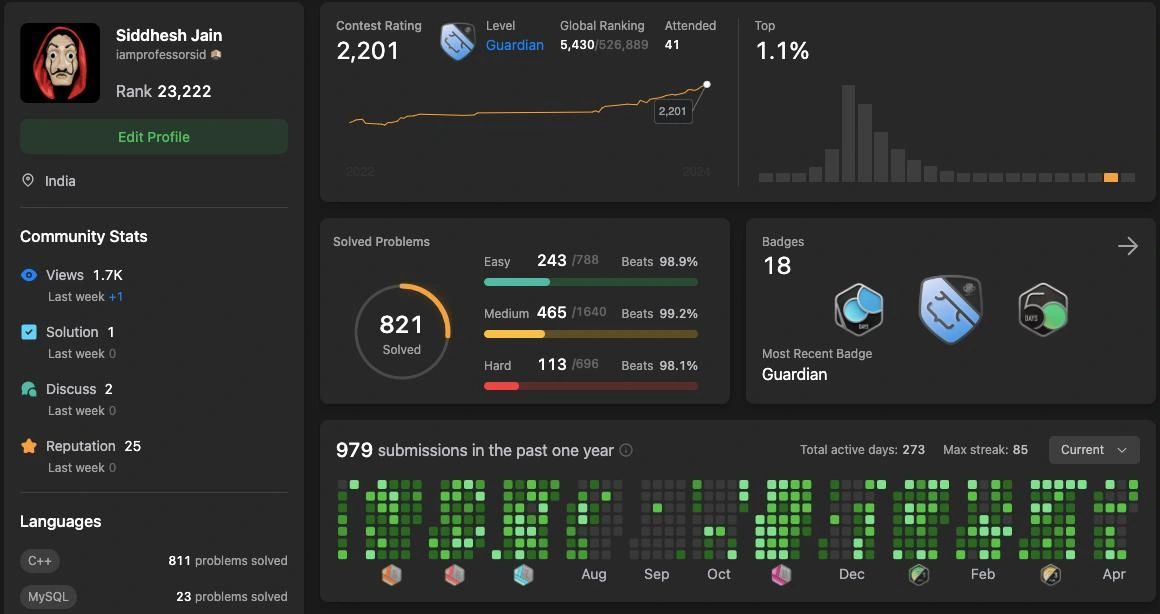Click the orange Reputation star icon
The image size is (1160, 614).
point(29,446)
